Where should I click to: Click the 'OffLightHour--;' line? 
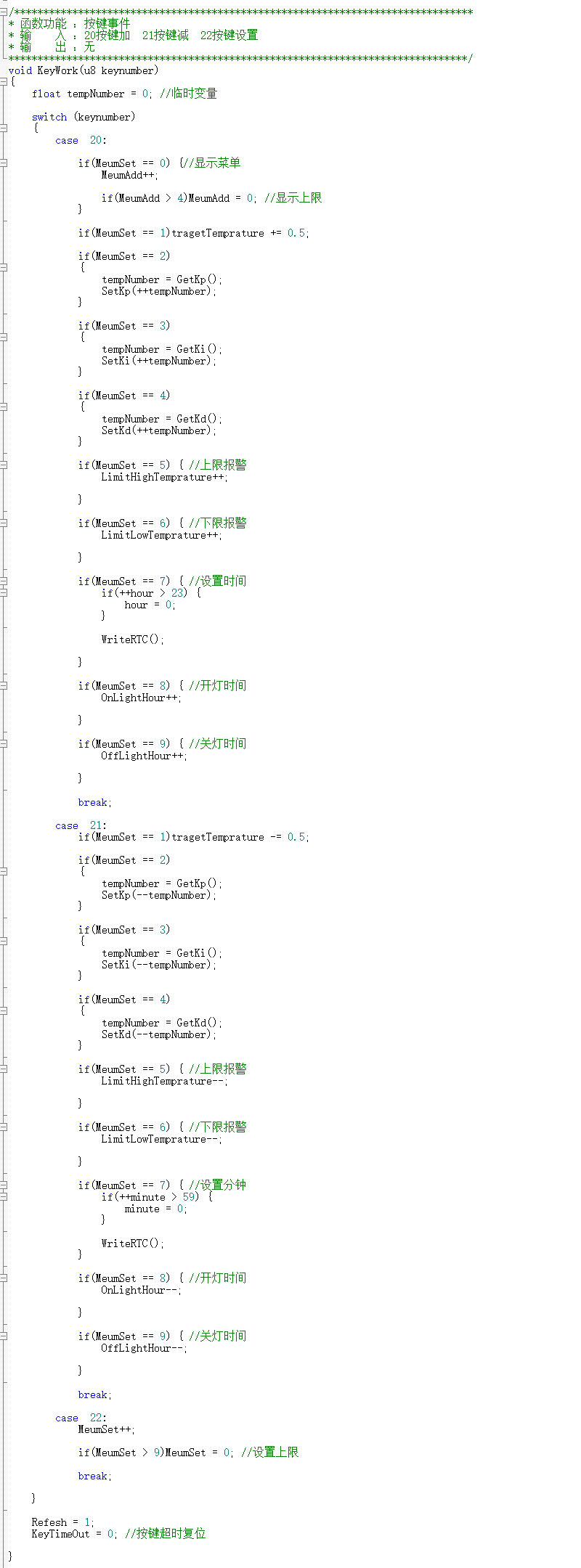pos(145,1348)
